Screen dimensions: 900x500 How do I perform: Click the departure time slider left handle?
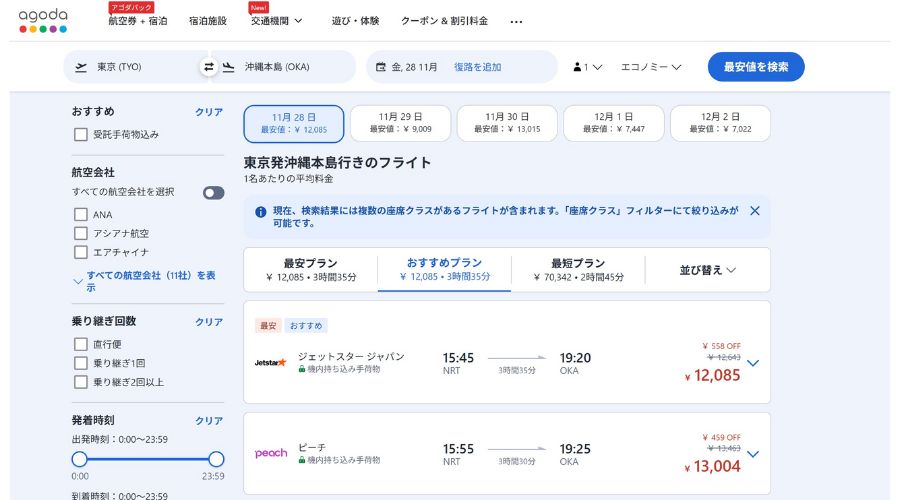pos(80,459)
